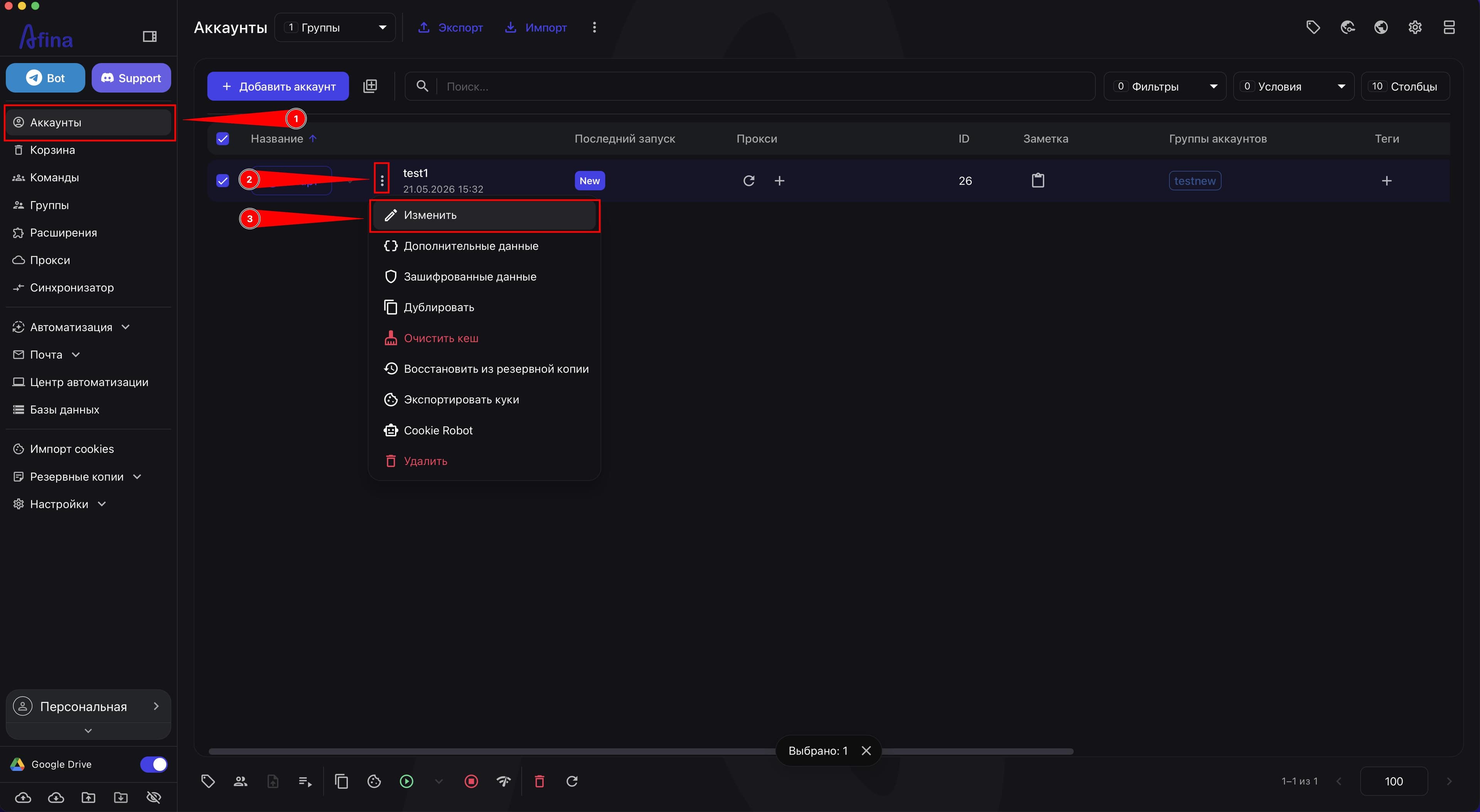Click the refresh icon in bottom toolbar
The image size is (1480, 812).
(x=572, y=781)
